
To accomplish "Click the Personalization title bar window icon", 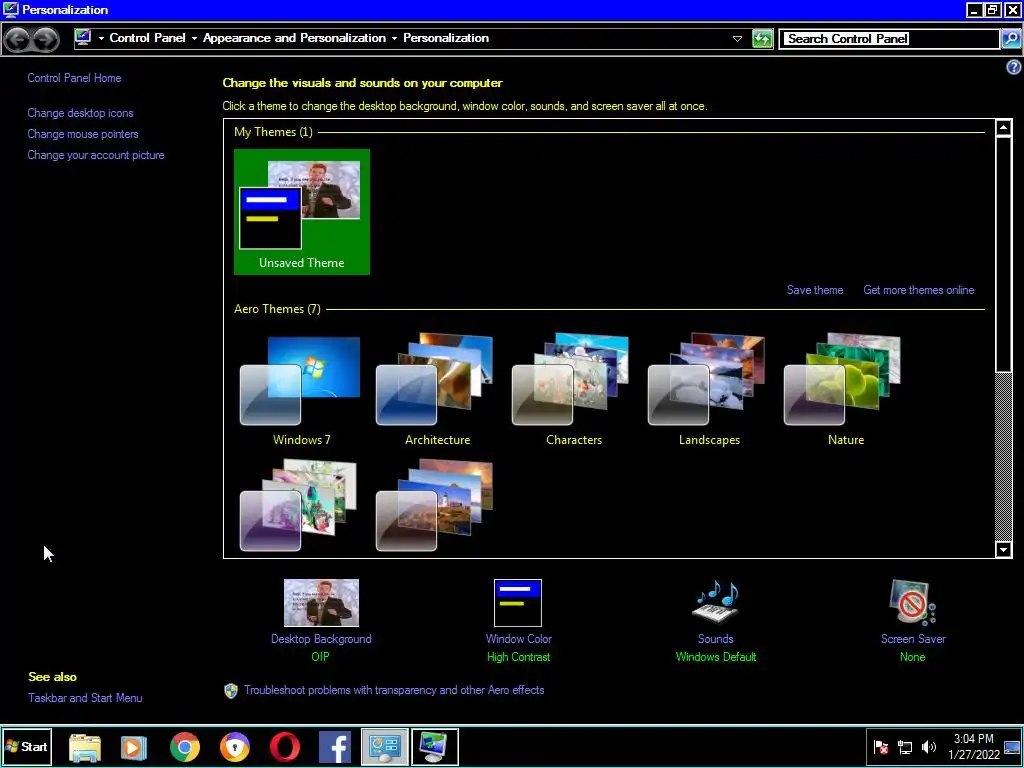I will [x=10, y=10].
